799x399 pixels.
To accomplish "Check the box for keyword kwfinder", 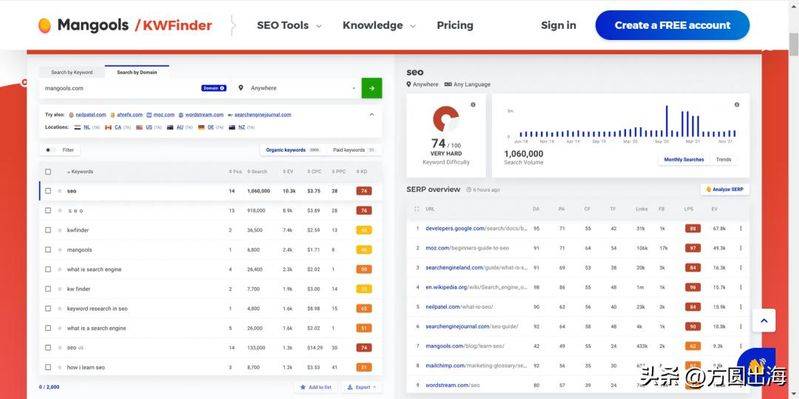I will pos(48,230).
